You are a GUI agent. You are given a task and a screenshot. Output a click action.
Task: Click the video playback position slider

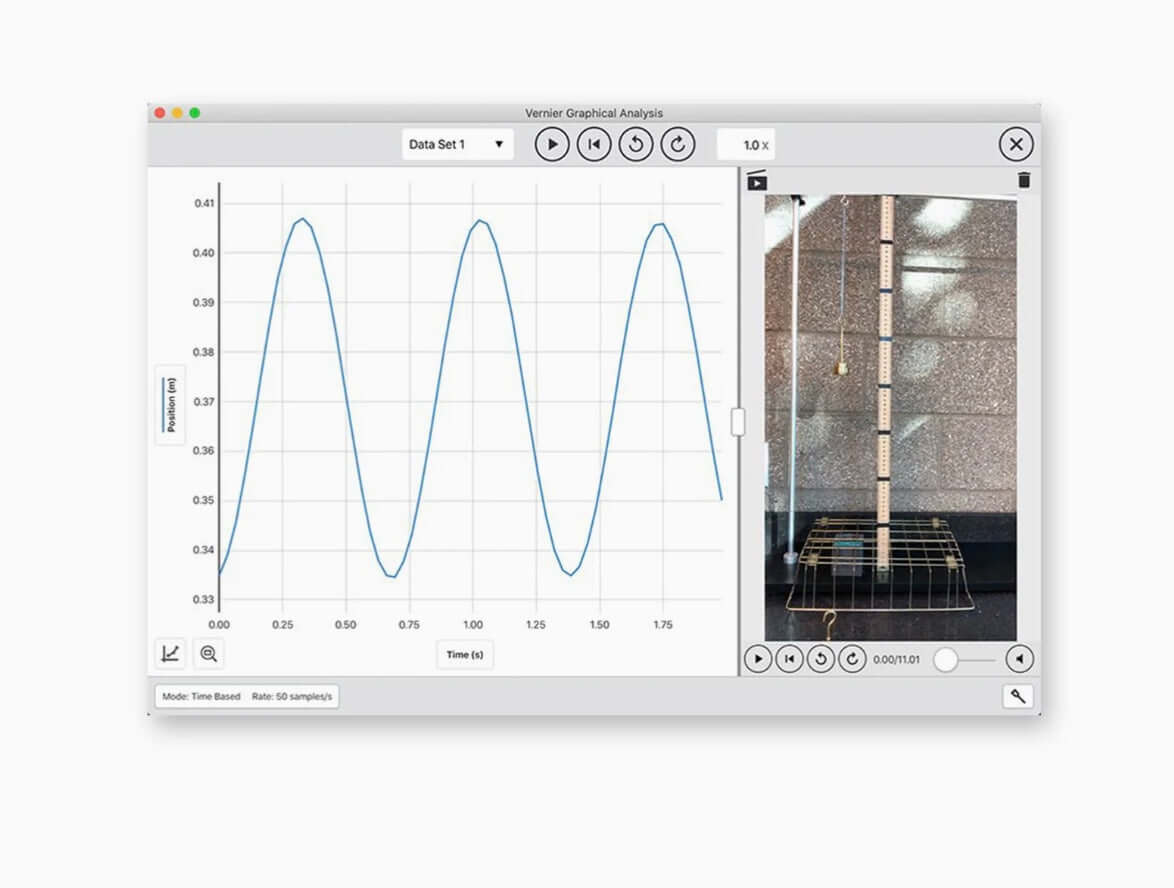click(x=965, y=659)
